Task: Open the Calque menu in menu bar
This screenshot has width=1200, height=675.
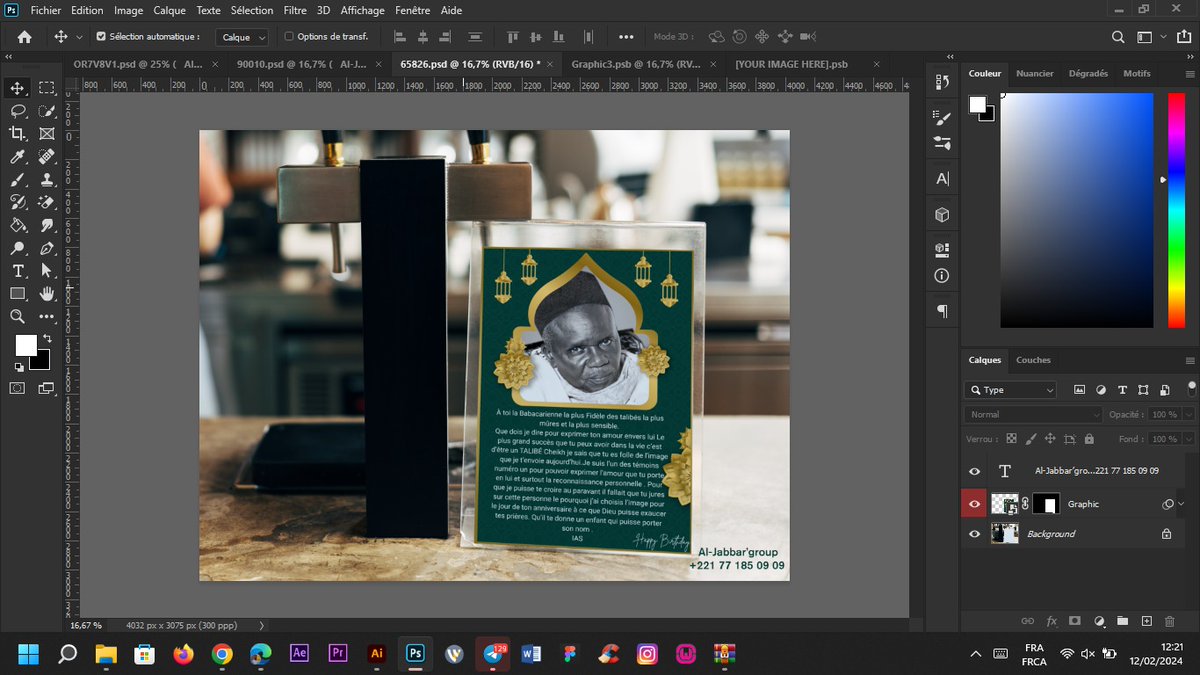Action: pyautogui.click(x=169, y=10)
